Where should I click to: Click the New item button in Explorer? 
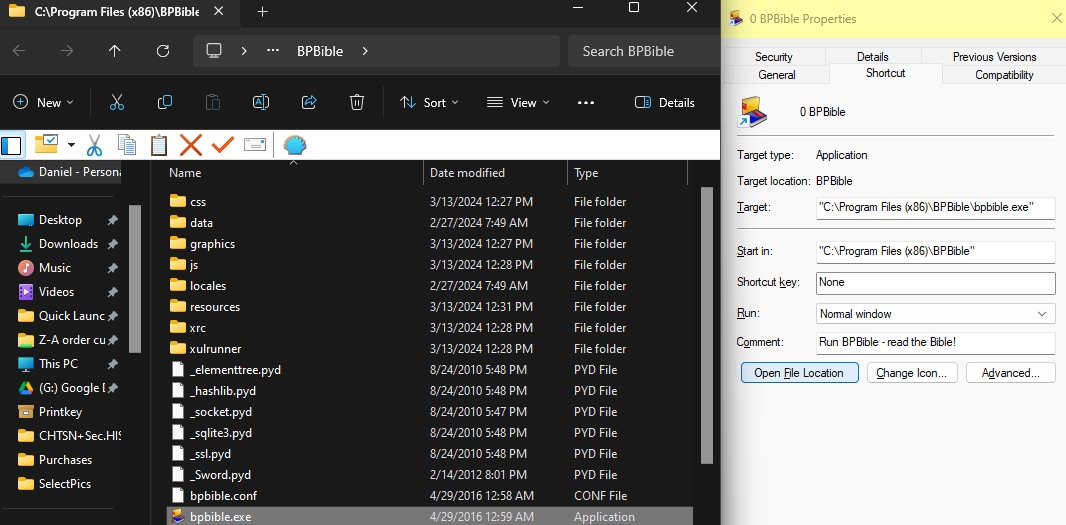tap(43, 103)
